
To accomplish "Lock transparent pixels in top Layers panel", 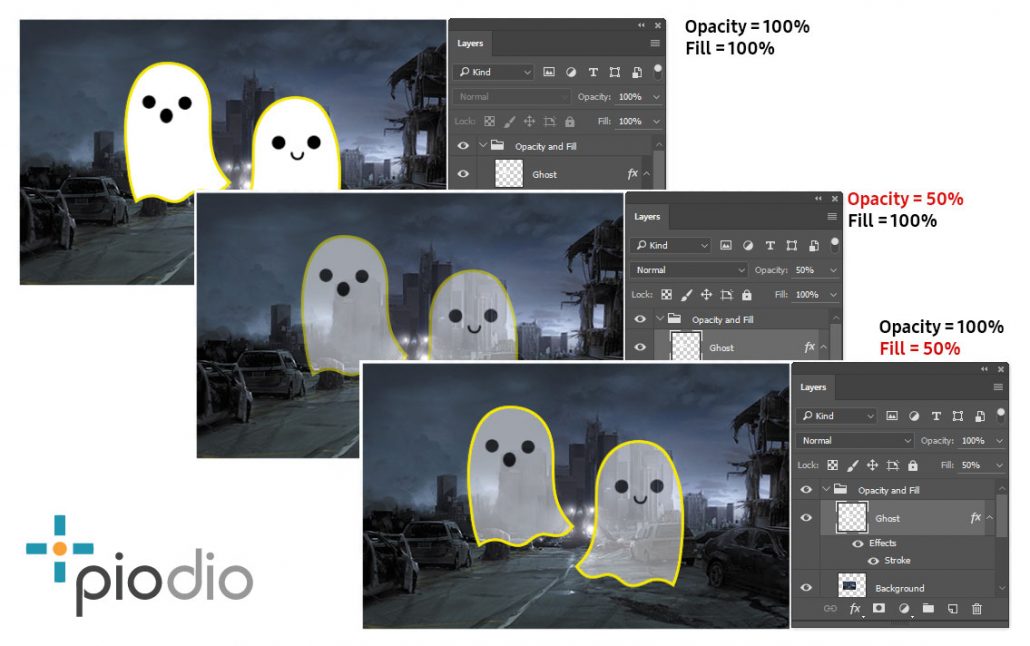I will (489, 121).
